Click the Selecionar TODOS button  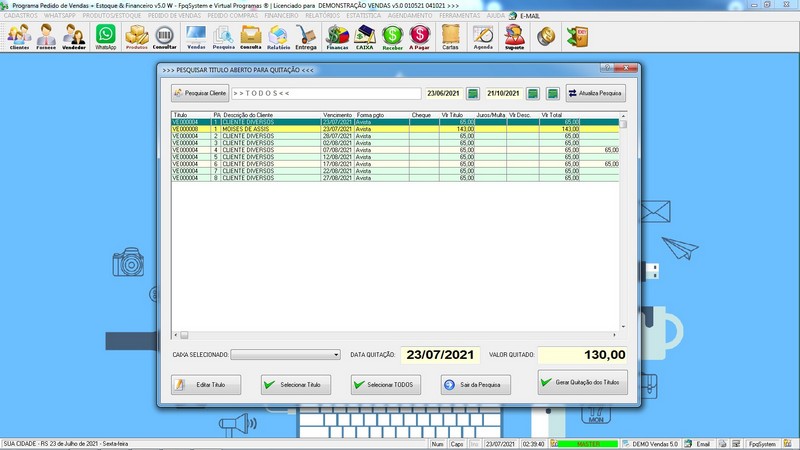coord(386,385)
